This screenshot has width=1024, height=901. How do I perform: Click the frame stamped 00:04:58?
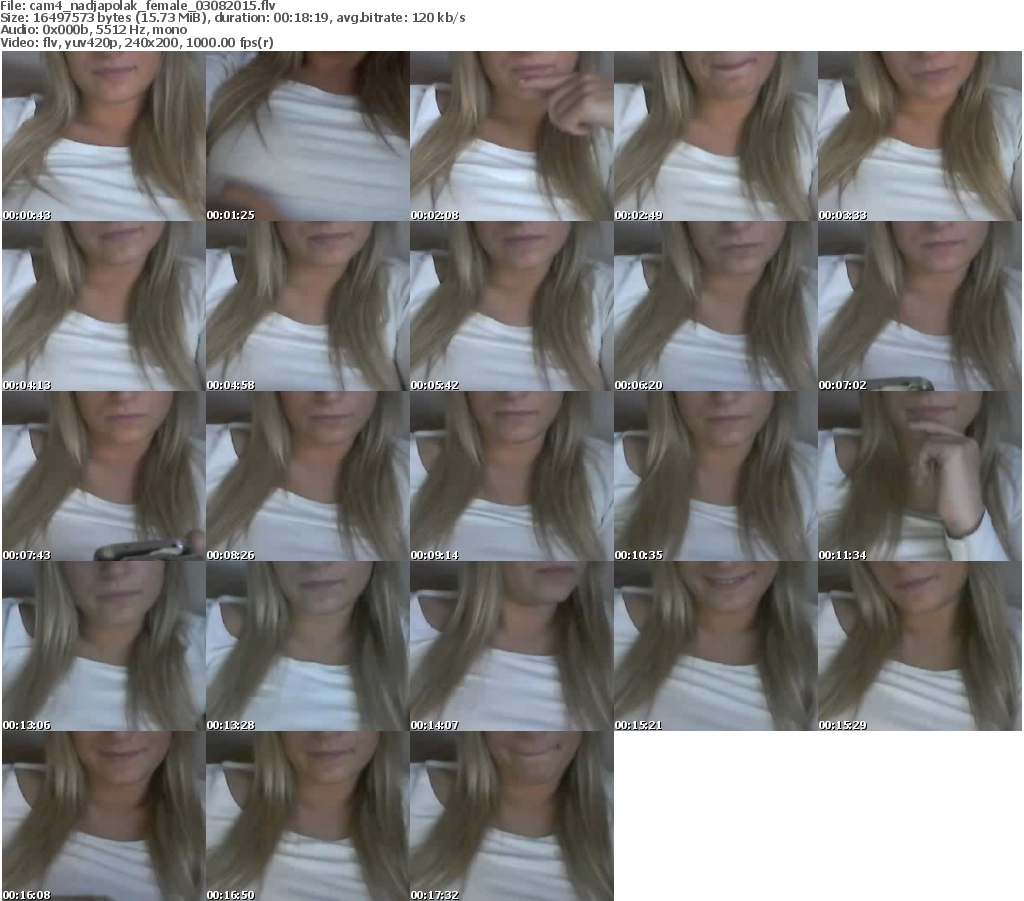(x=308, y=306)
